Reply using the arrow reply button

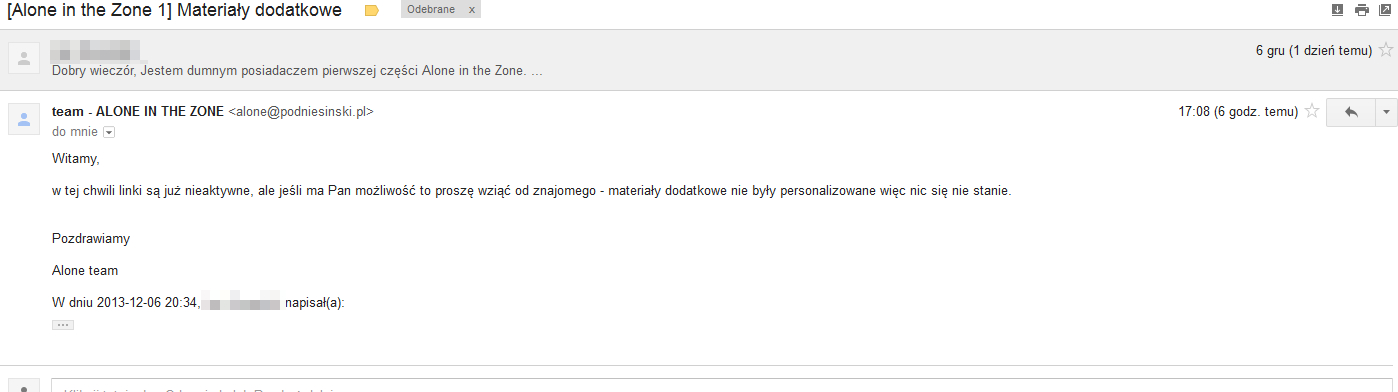pyautogui.click(x=1351, y=112)
